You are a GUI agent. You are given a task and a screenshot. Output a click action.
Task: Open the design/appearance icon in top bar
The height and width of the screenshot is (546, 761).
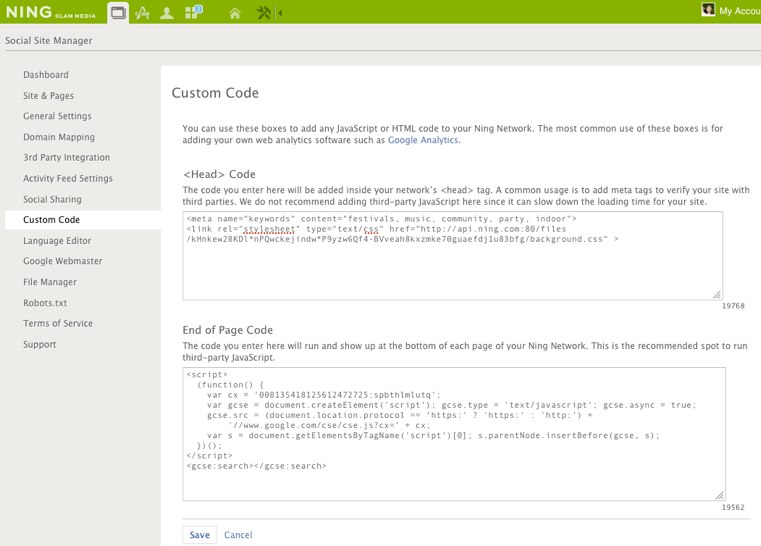coord(142,13)
